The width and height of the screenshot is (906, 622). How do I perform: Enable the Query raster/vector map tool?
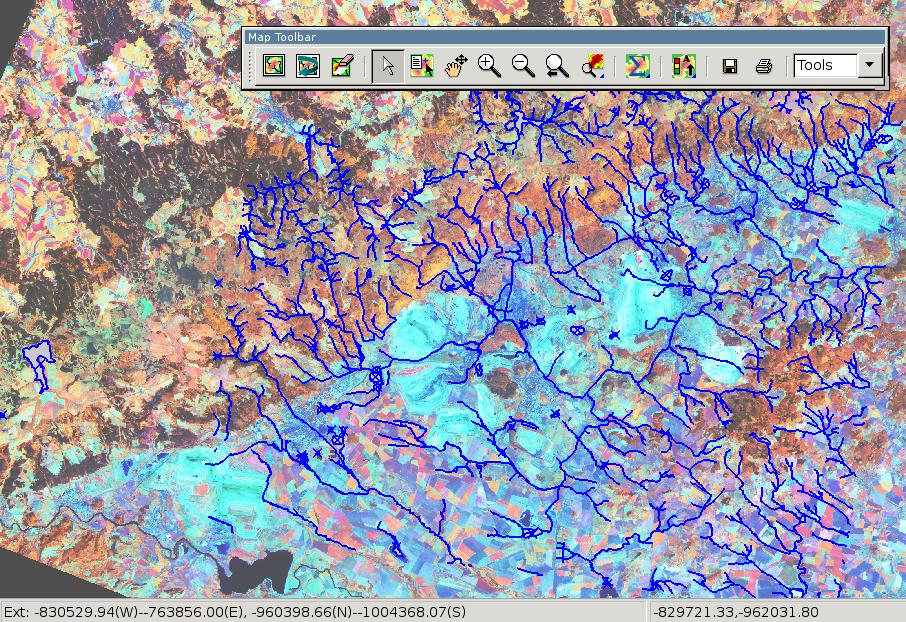[x=422, y=66]
